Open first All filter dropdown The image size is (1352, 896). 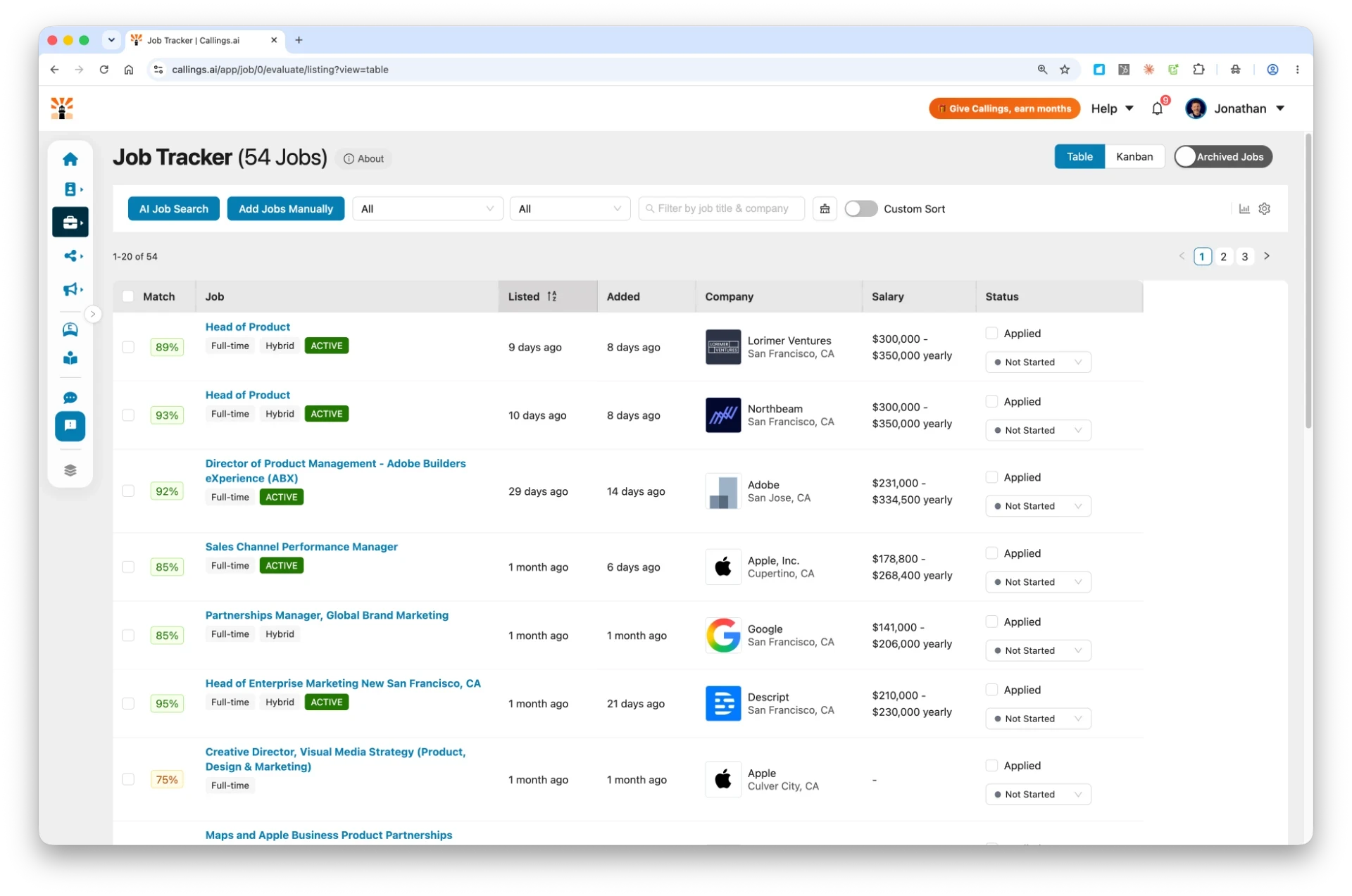pyautogui.click(x=427, y=209)
